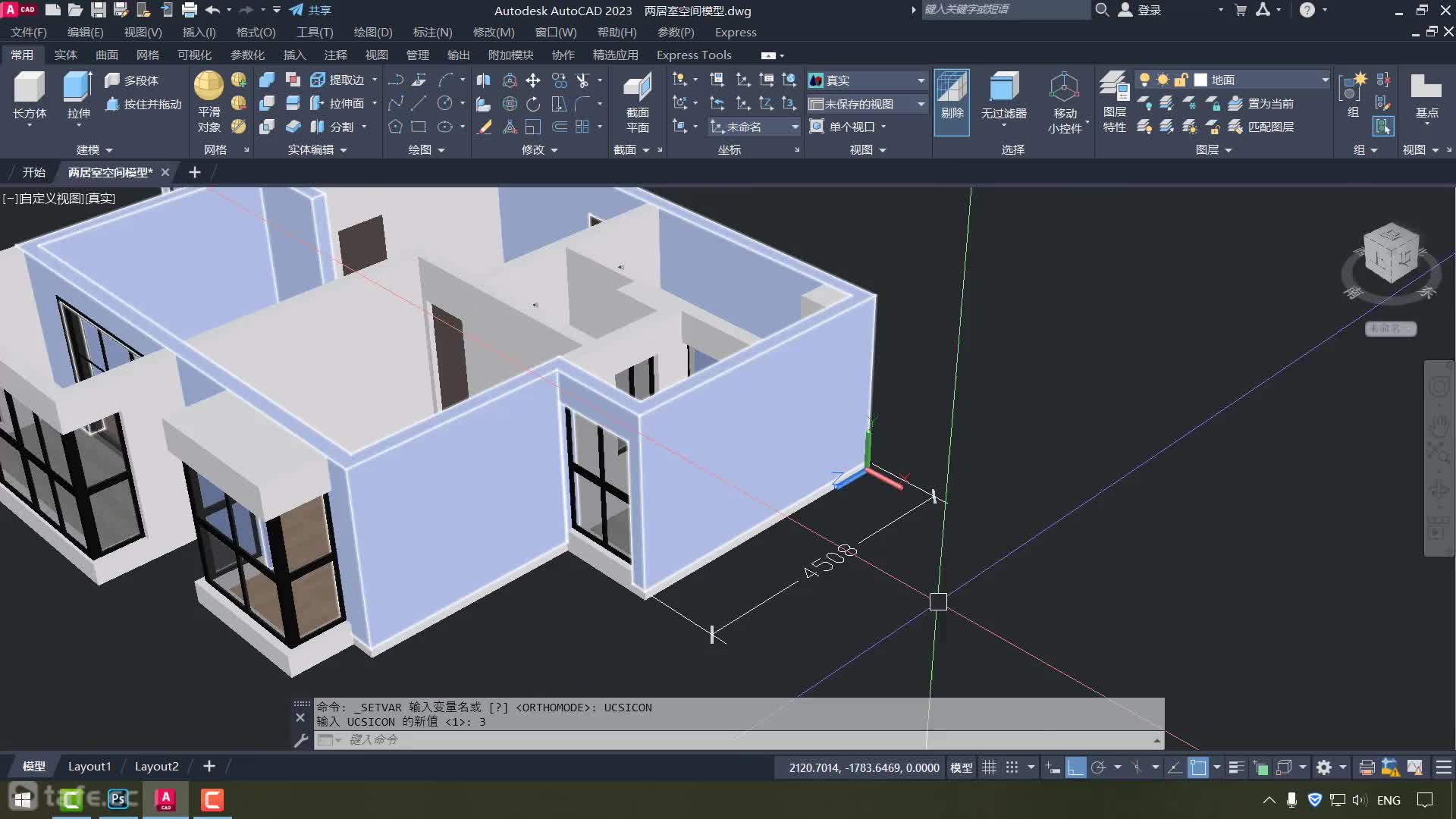1456x819 pixels.
Task: Toggle ortho mode in status bar
Action: [1075, 767]
